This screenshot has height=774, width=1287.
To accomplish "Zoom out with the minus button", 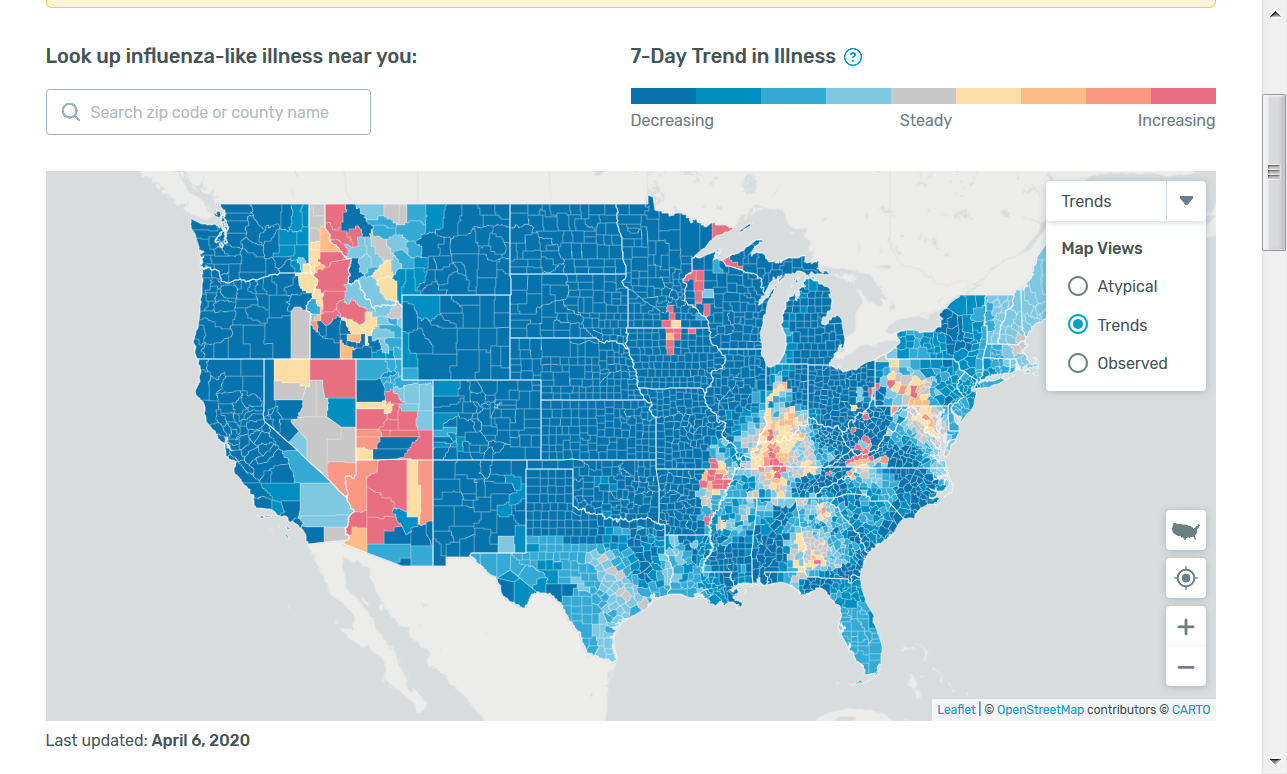I will pos(1185,667).
